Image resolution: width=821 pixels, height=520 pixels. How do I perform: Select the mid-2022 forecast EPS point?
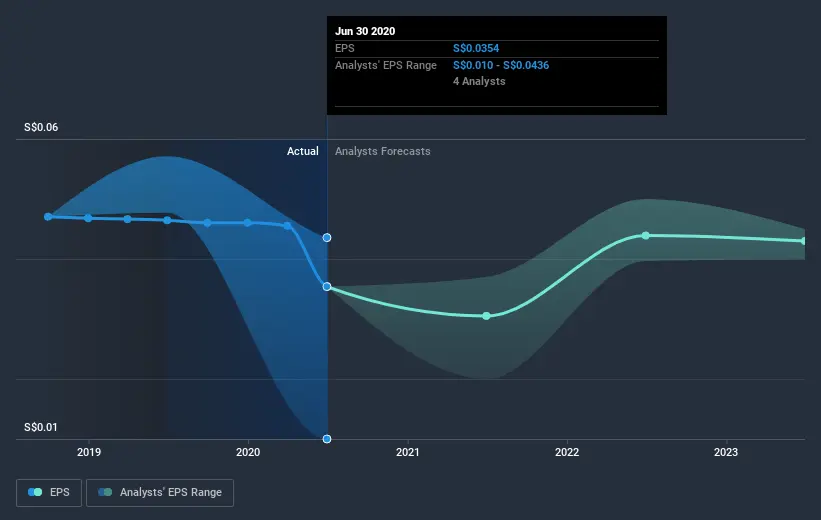646,236
